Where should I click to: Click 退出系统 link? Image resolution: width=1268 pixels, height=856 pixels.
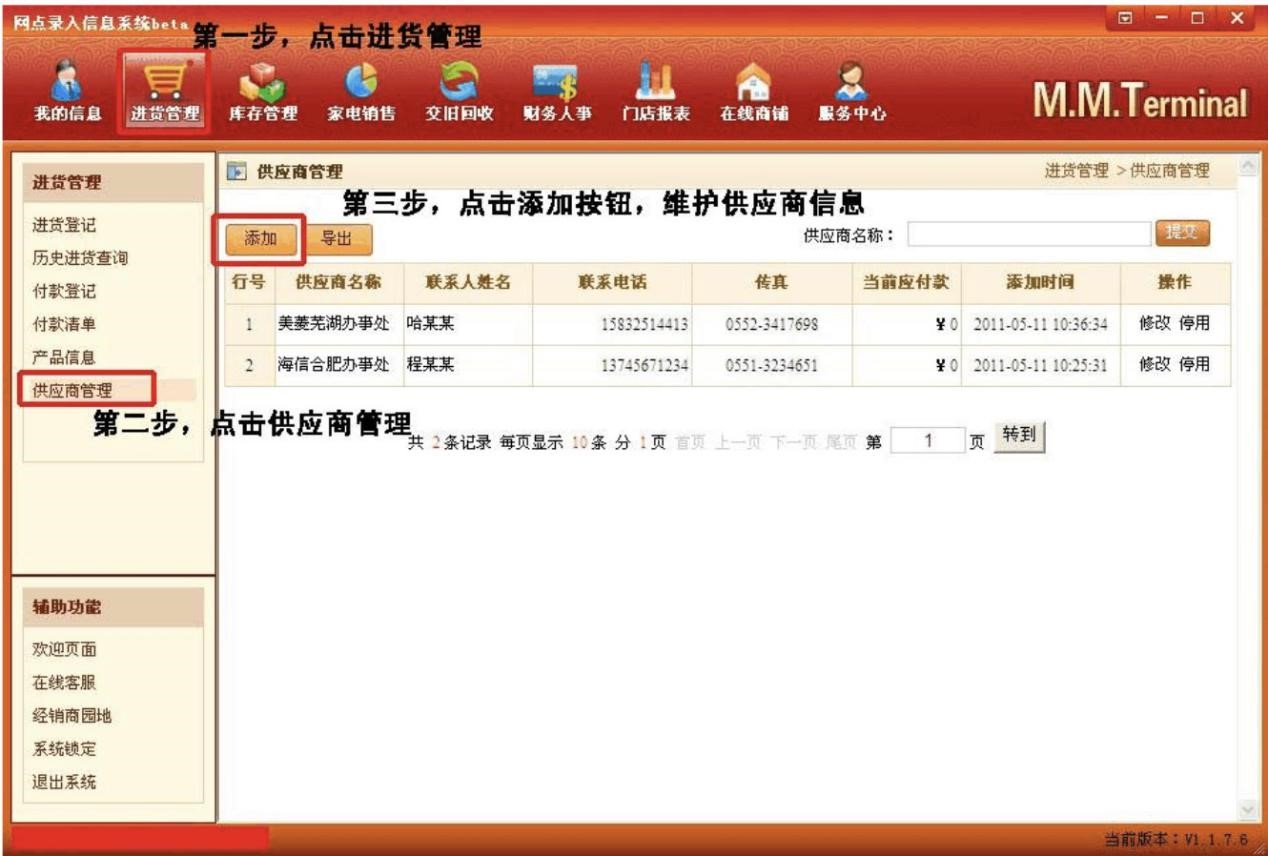(x=65, y=782)
